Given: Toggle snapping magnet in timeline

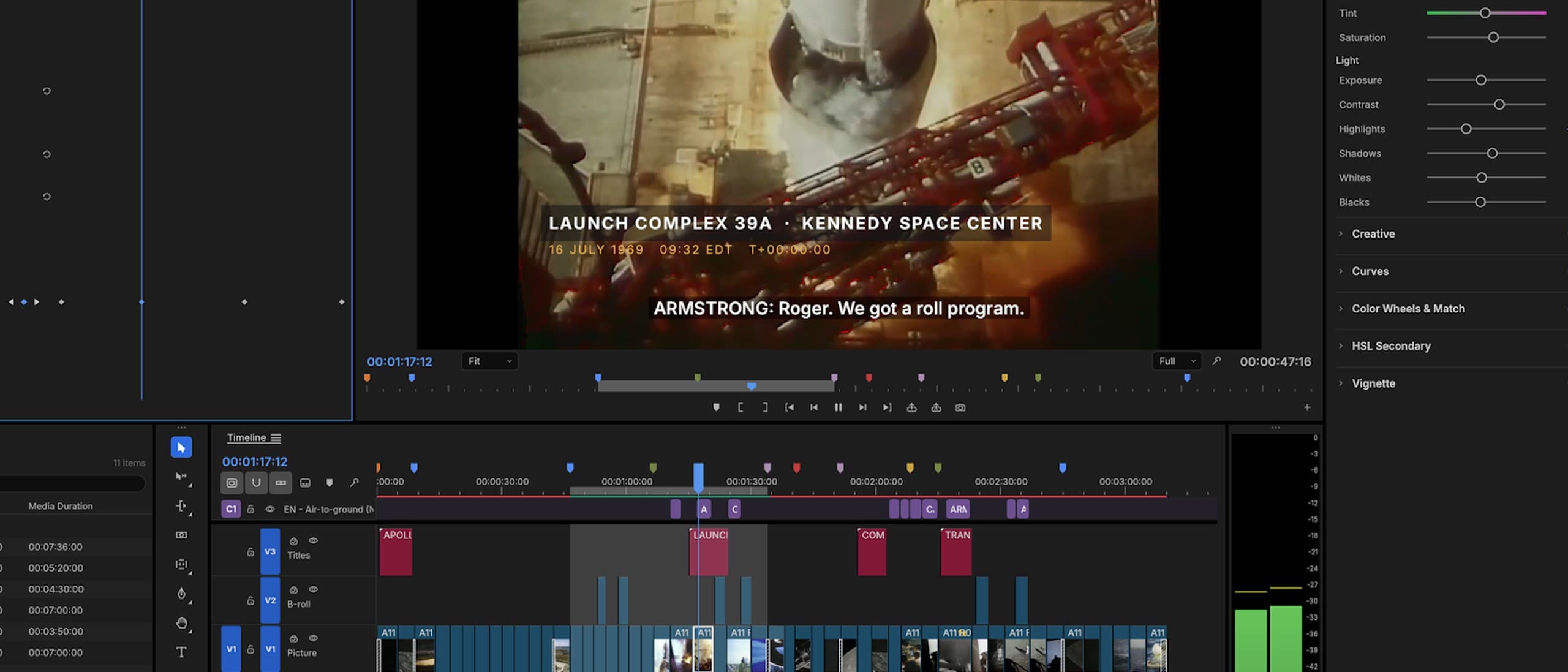Looking at the screenshot, I should click(256, 483).
